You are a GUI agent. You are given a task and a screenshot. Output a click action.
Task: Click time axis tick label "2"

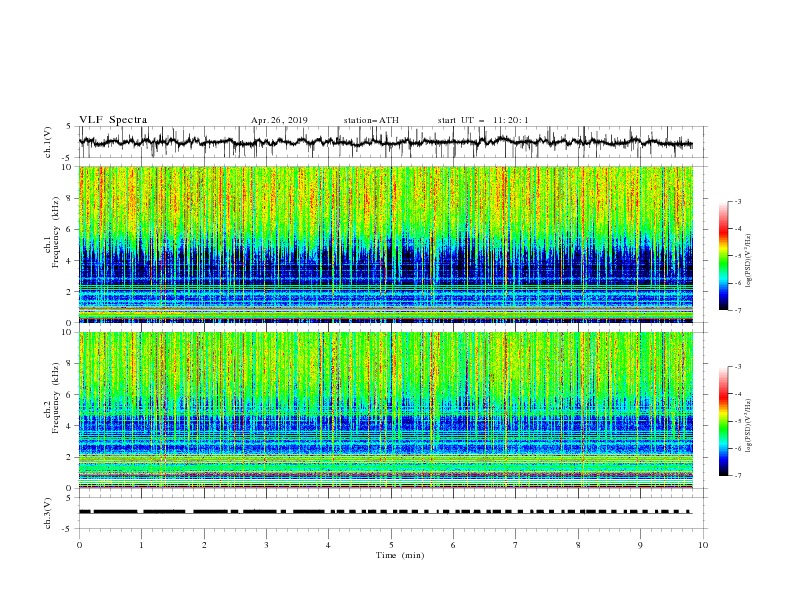[x=204, y=545]
